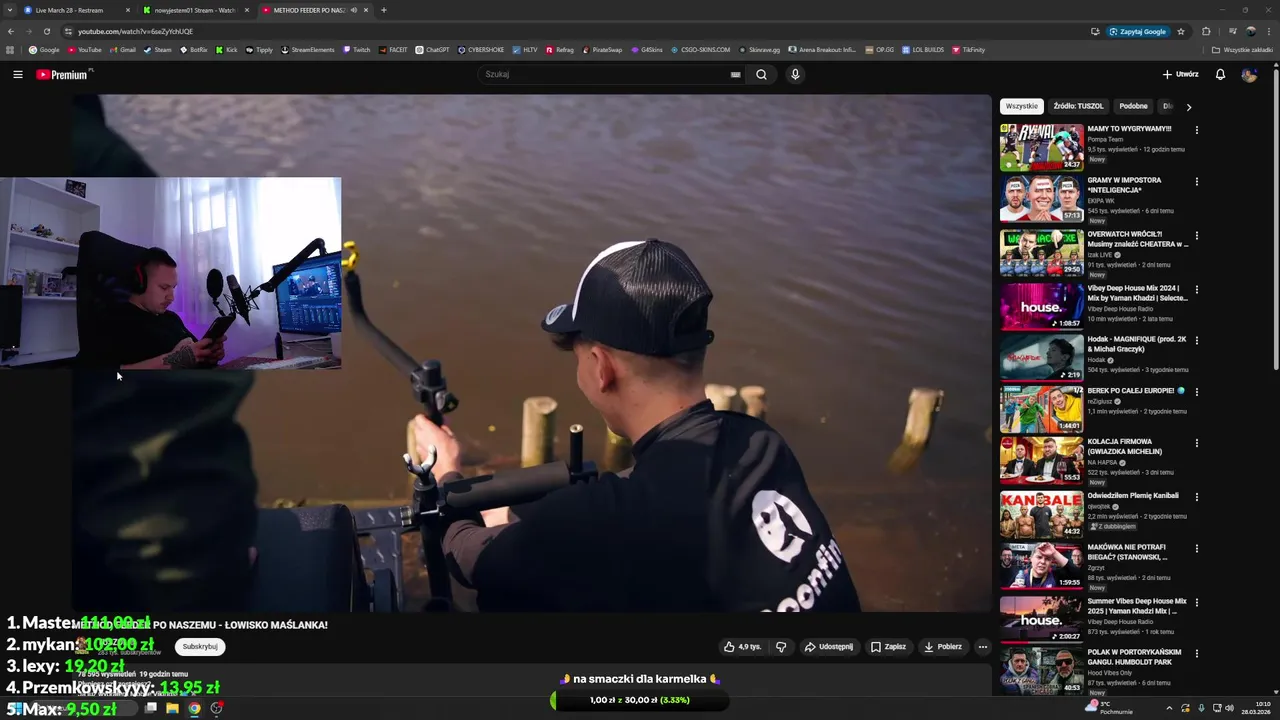Screen dimensions: 1280x720
Task: Open taskbar volume control
Action: click(1229, 708)
